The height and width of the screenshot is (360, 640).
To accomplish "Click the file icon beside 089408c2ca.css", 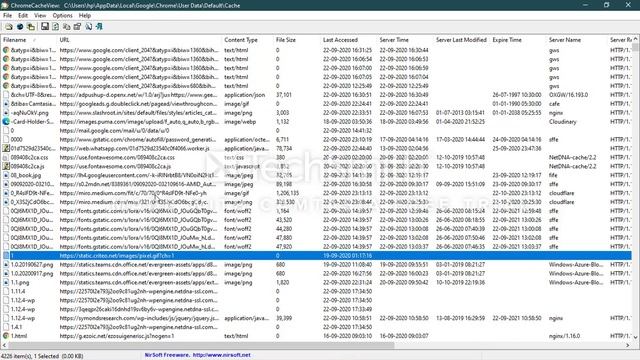I will click(x=6, y=157).
